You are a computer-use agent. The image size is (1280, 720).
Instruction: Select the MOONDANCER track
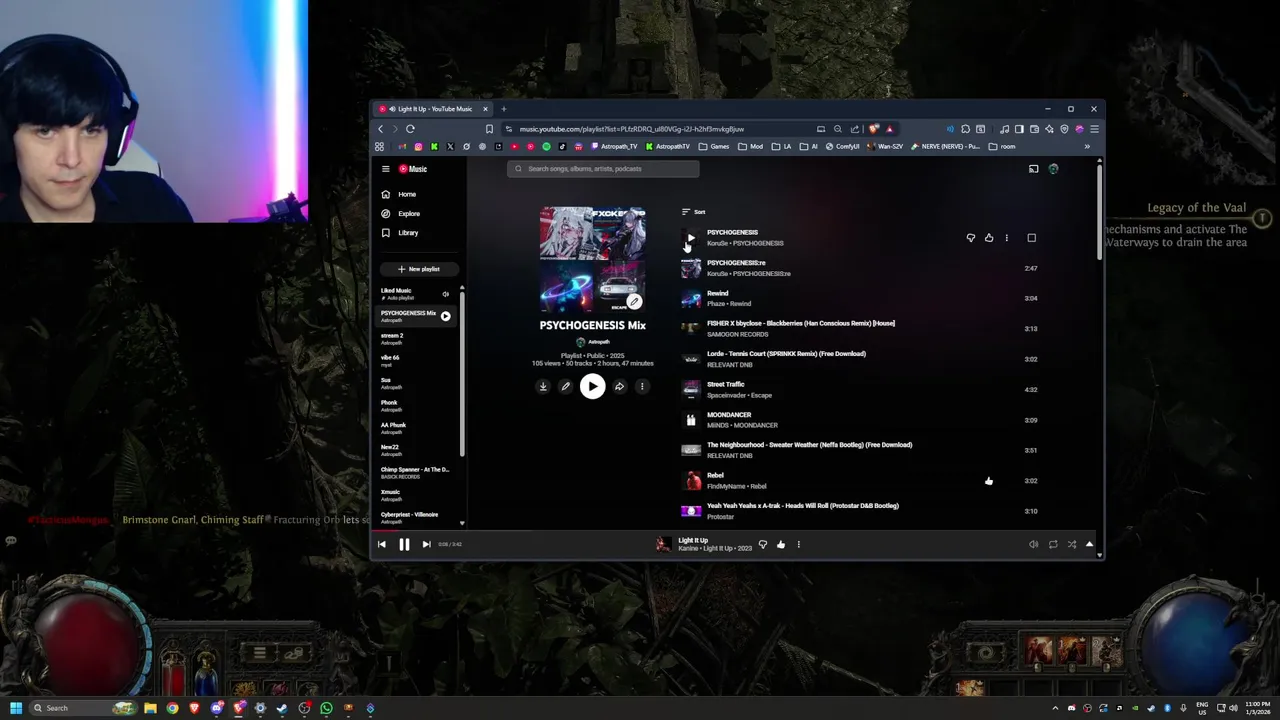(729, 414)
